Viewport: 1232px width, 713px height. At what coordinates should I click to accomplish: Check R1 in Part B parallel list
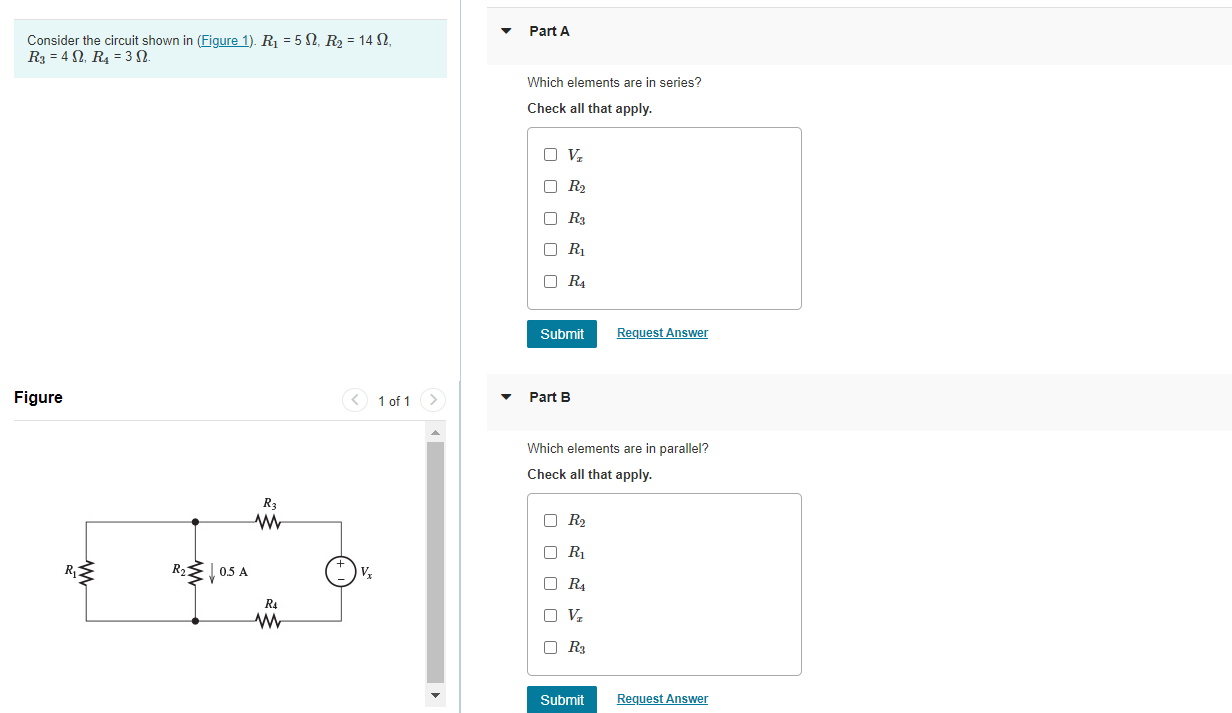(x=551, y=552)
